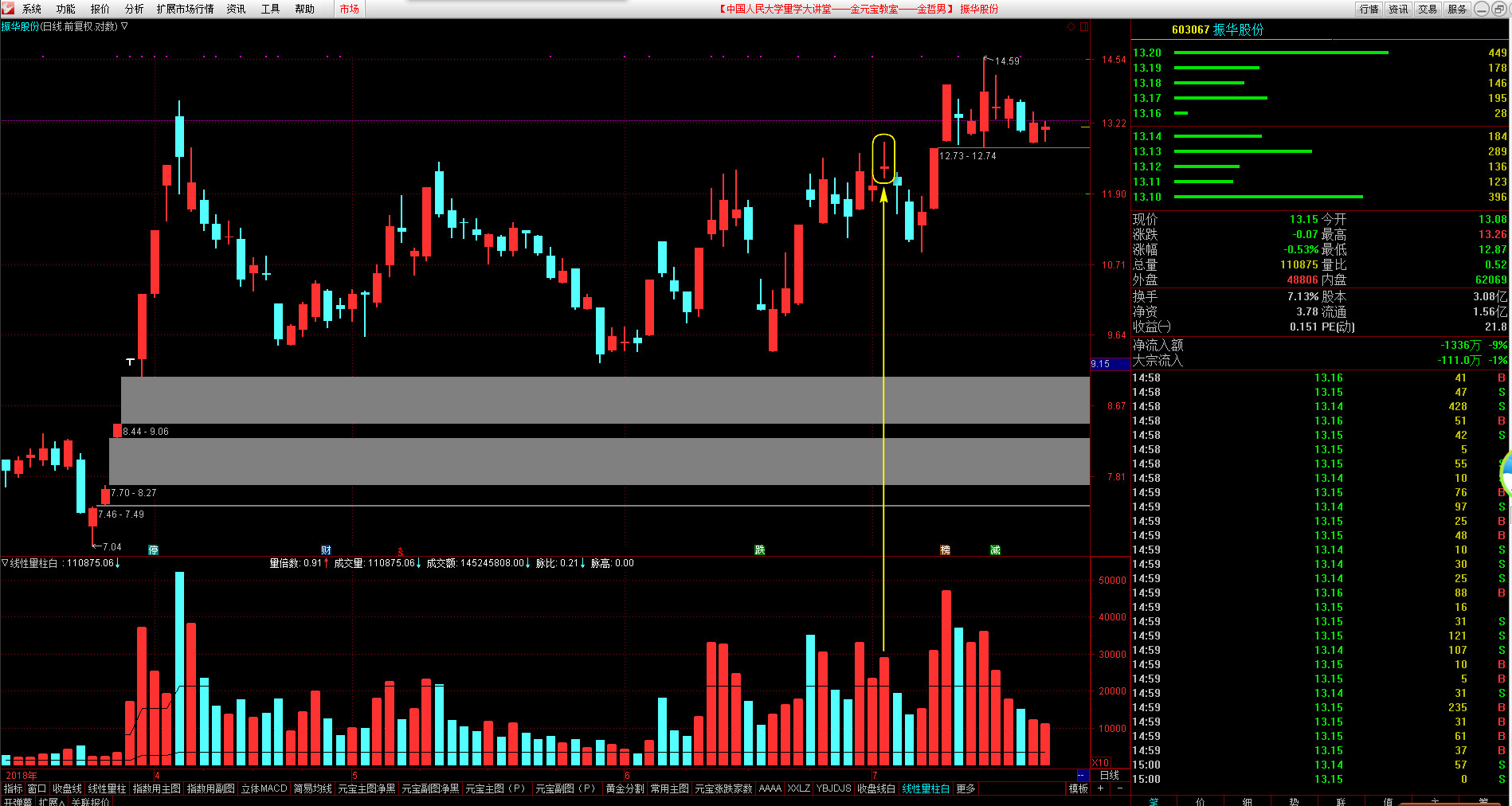This screenshot has height=806, width=1512.
Task: Click the red app logo icon
Action: (8, 9)
